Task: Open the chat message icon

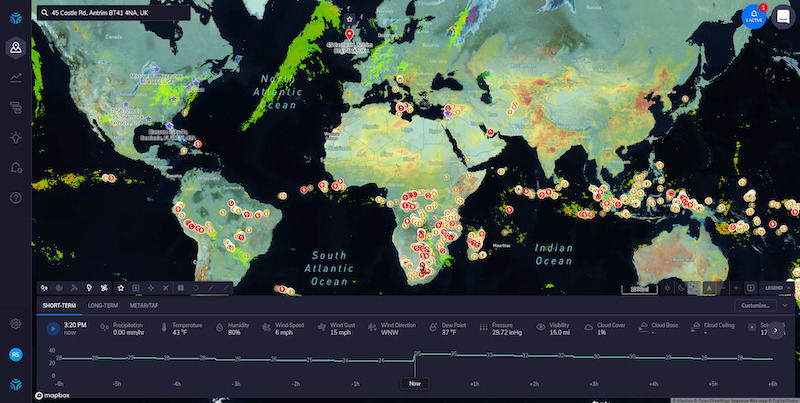Action: click(782, 16)
